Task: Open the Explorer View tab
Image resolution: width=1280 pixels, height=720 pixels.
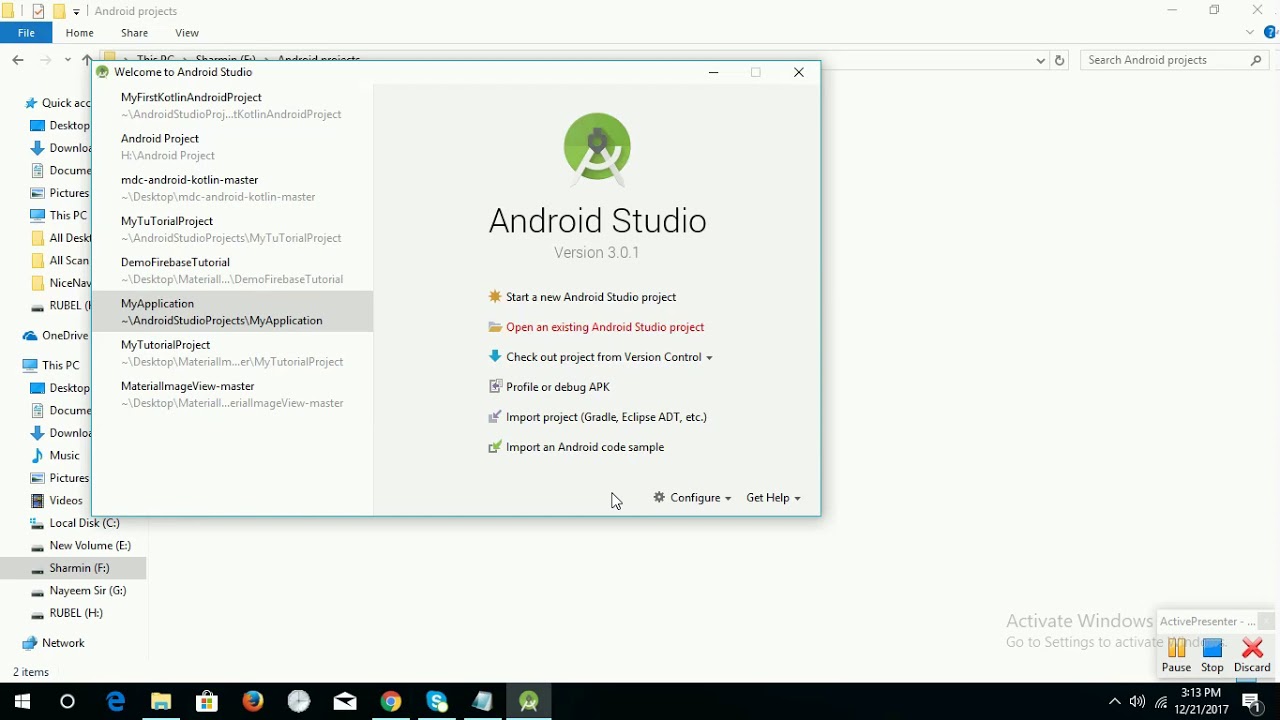Action: click(x=187, y=33)
